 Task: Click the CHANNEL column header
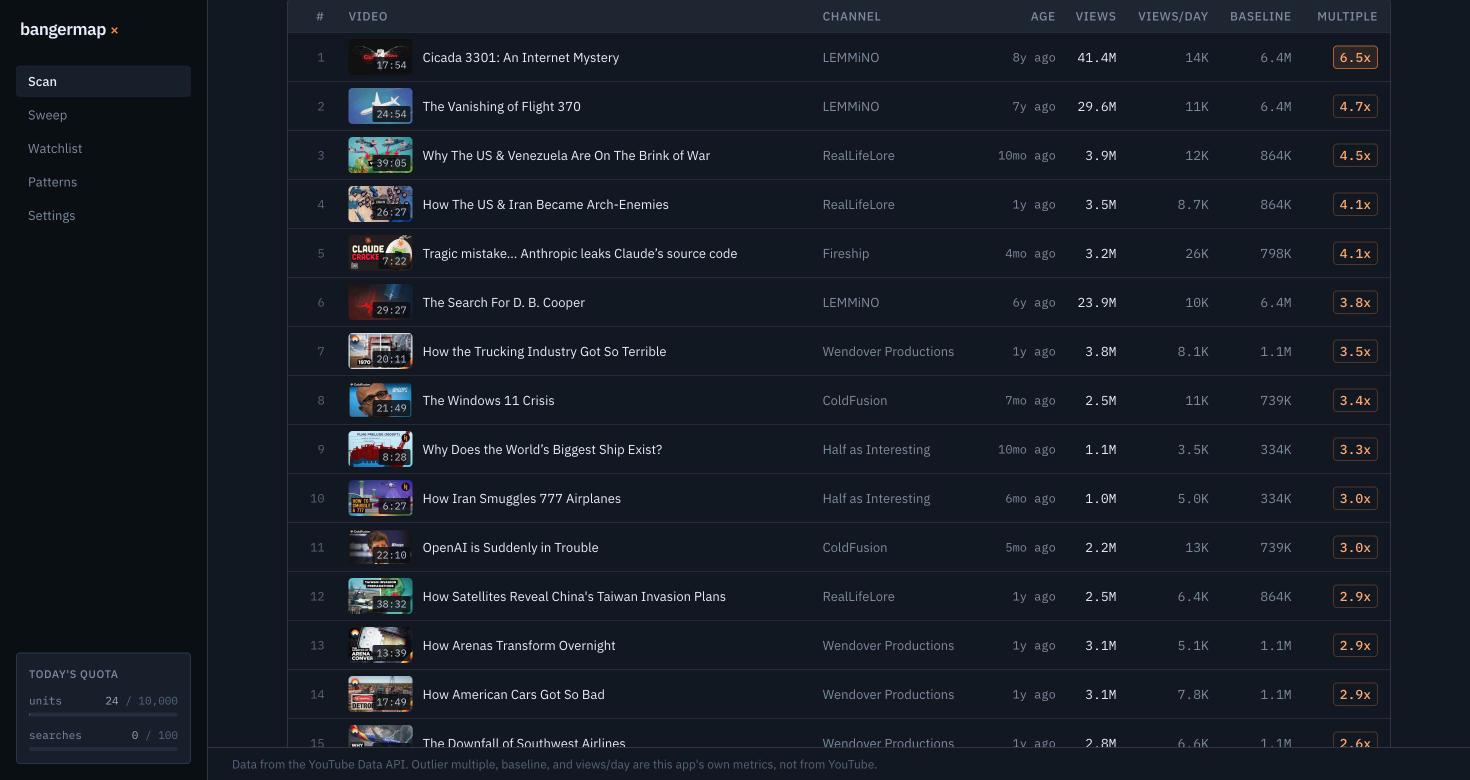pyautogui.click(x=851, y=16)
